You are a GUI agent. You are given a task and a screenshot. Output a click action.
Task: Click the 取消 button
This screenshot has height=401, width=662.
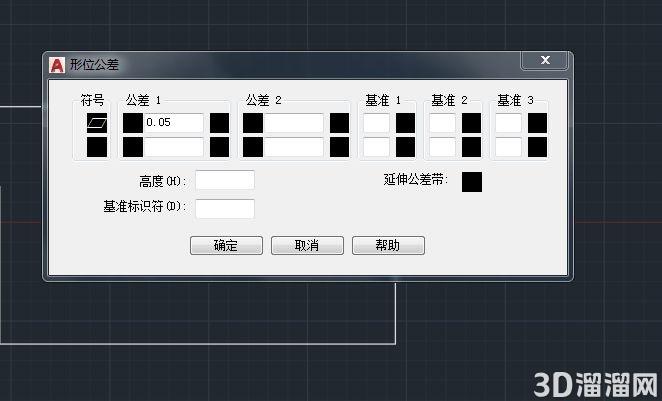click(x=307, y=245)
